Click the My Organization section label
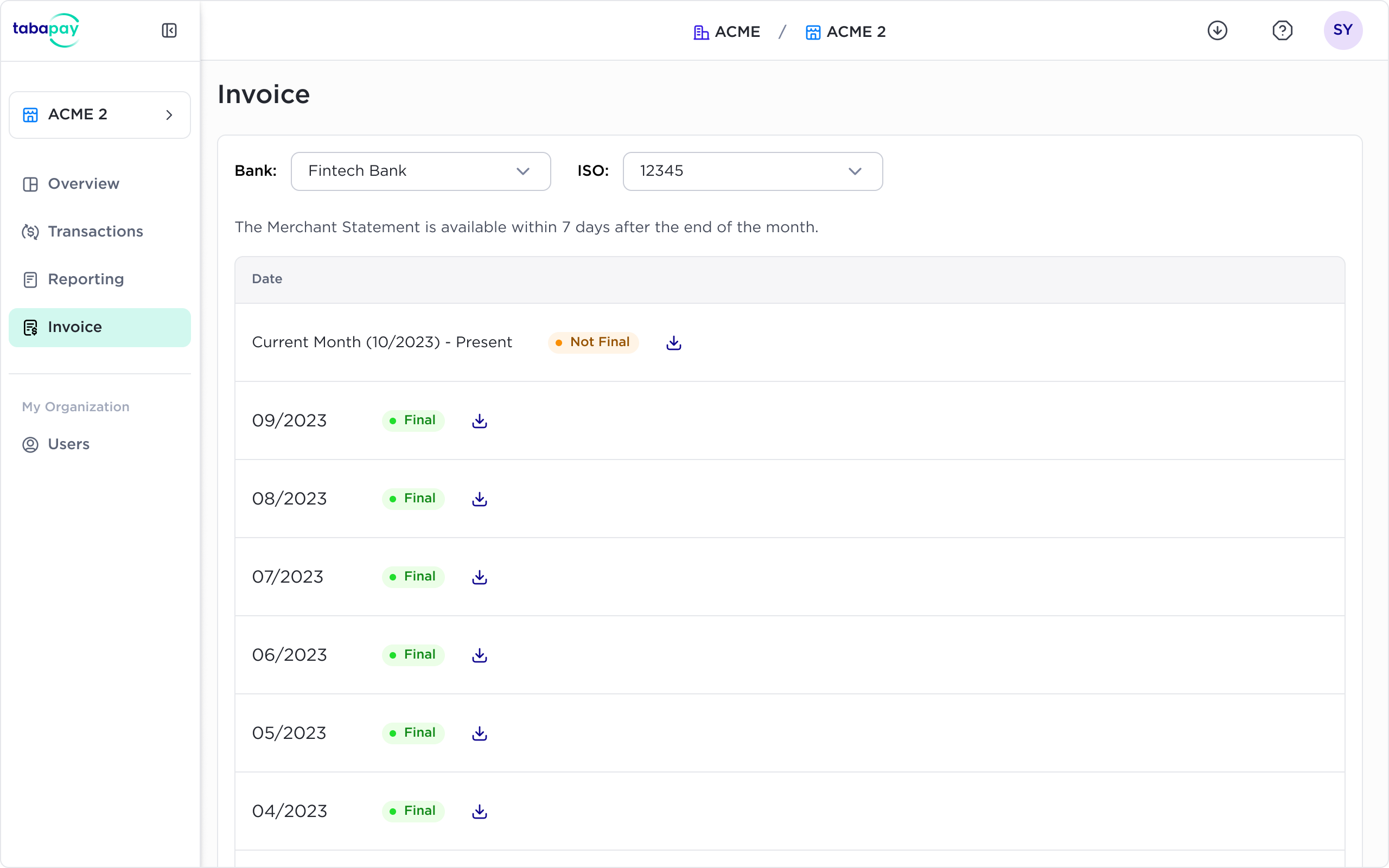The width and height of the screenshot is (1389, 868). [x=76, y=407]
